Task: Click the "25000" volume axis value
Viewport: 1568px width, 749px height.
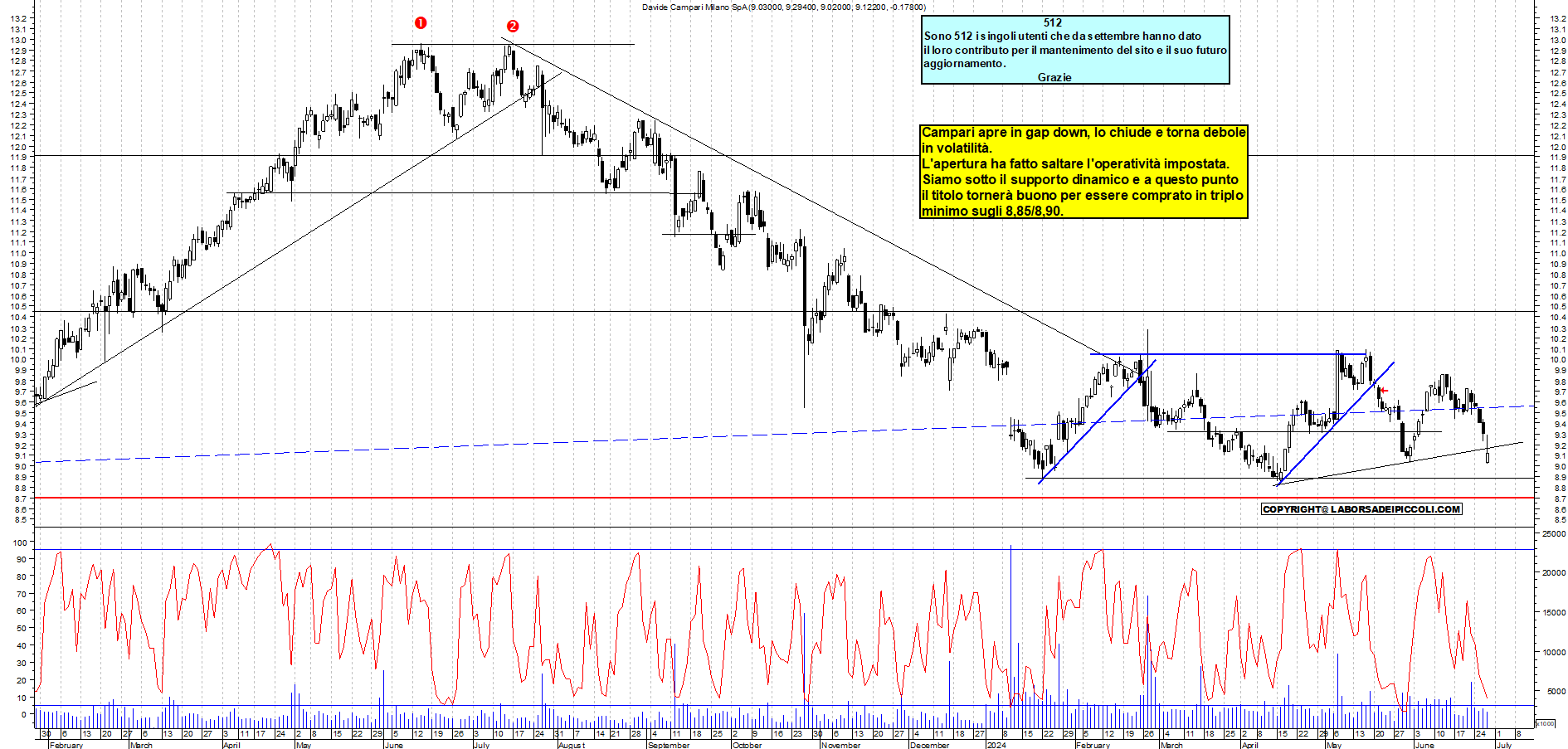Action: [1553, 533]
